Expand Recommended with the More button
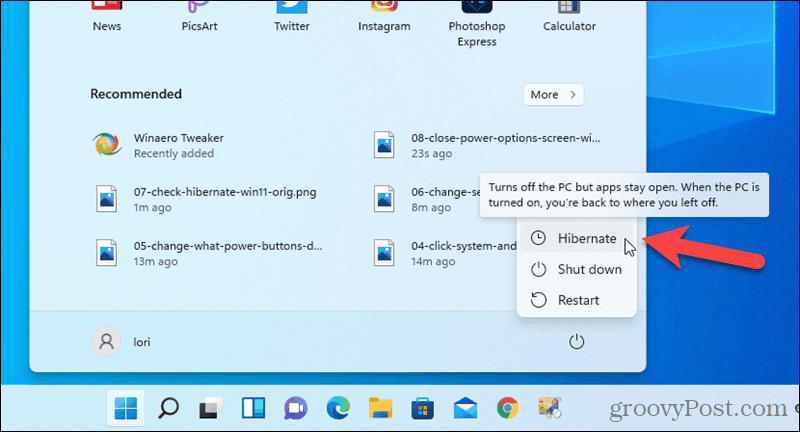 coord(553,94)
